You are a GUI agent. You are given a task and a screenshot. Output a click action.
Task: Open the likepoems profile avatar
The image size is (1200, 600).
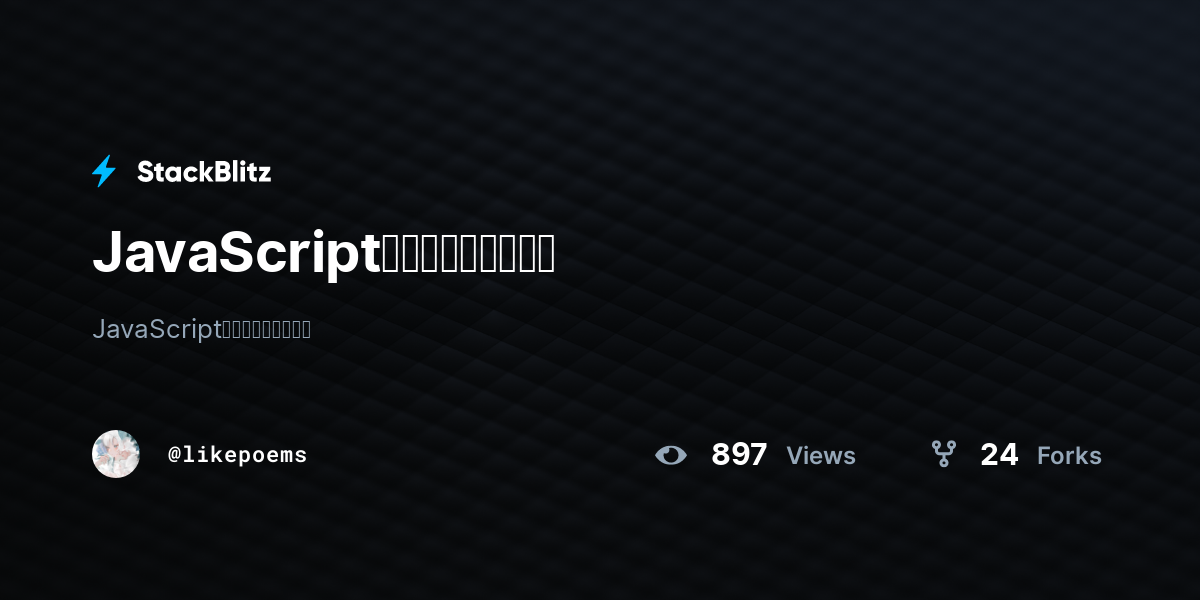point(116,454)
